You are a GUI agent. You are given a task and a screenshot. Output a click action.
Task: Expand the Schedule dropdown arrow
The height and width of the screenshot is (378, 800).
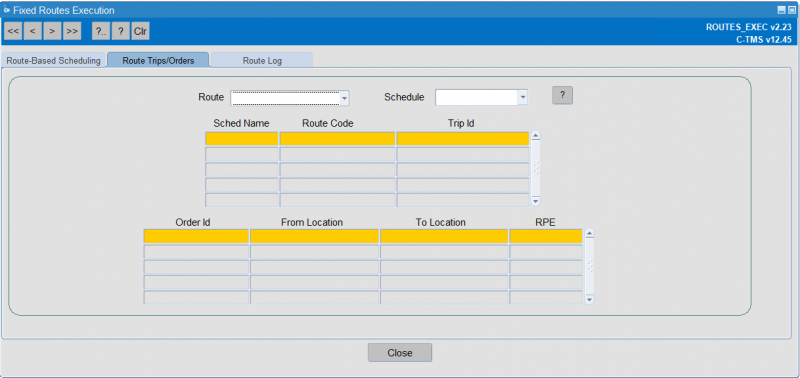(522, 97)
